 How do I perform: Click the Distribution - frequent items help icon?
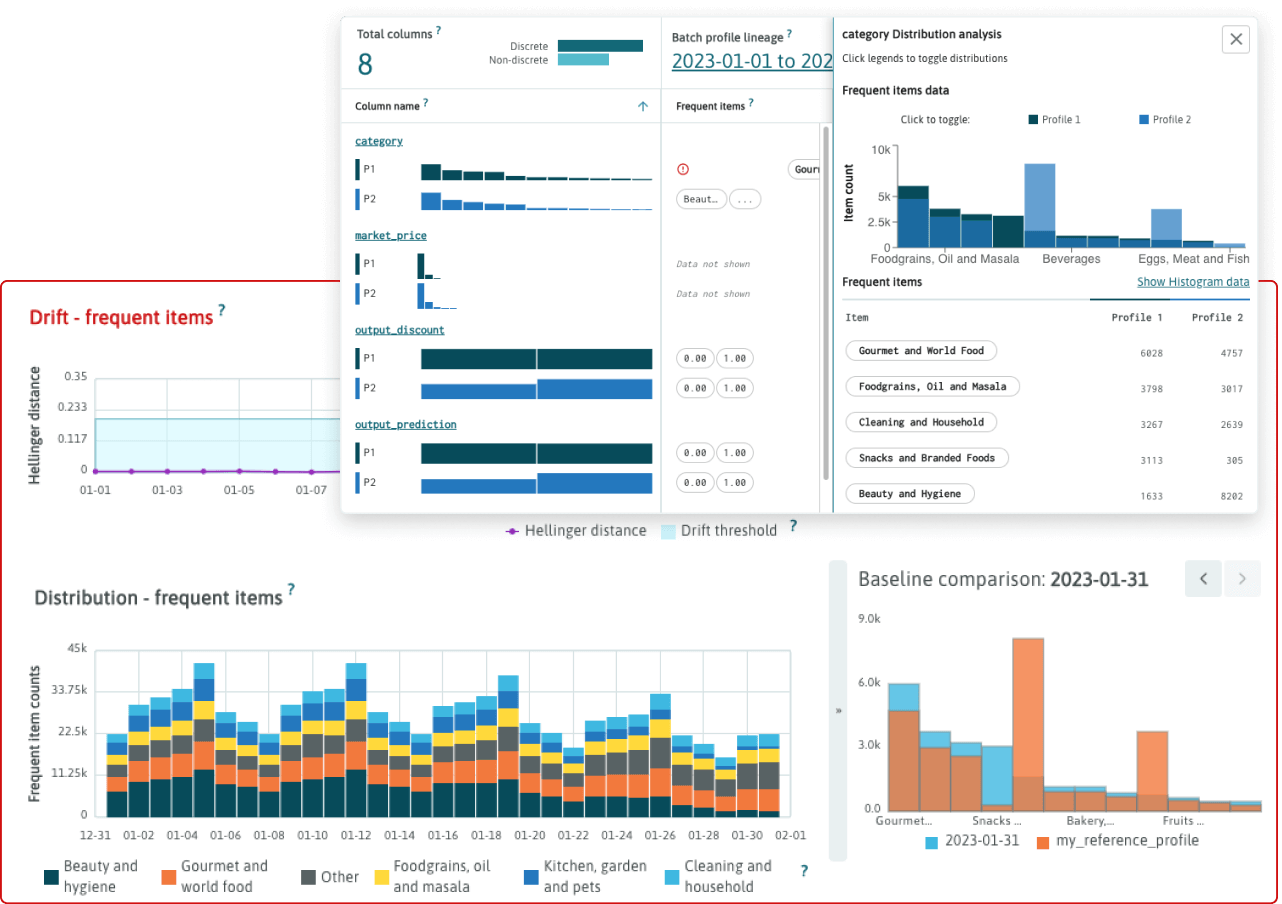[290, 590]
